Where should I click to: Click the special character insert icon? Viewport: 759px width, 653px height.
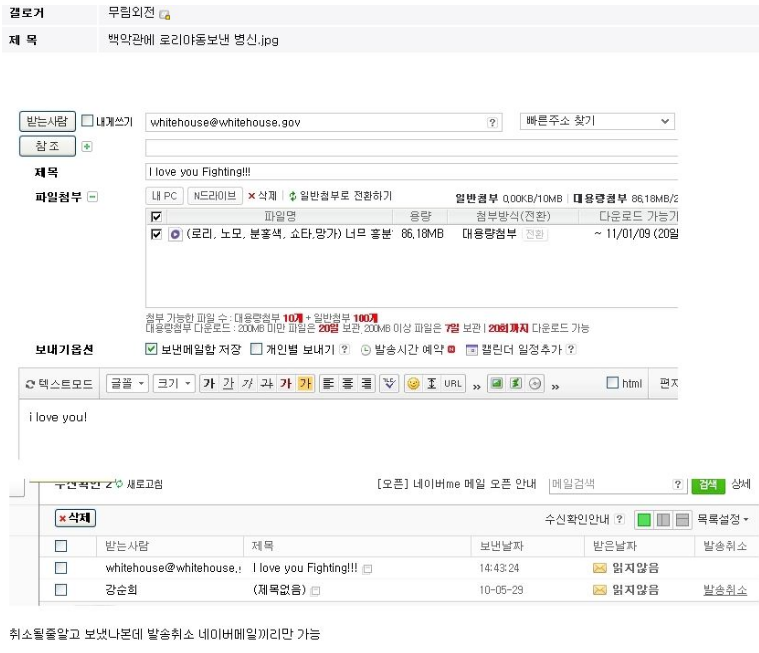[432, 383]
